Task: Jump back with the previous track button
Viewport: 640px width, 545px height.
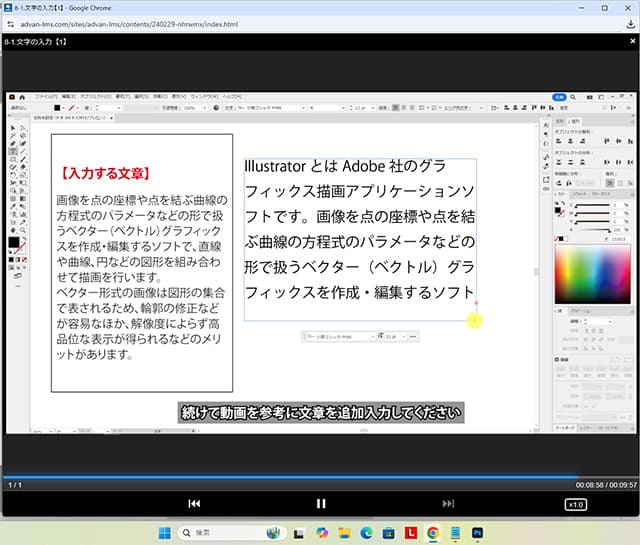Action: coord(194,504)
